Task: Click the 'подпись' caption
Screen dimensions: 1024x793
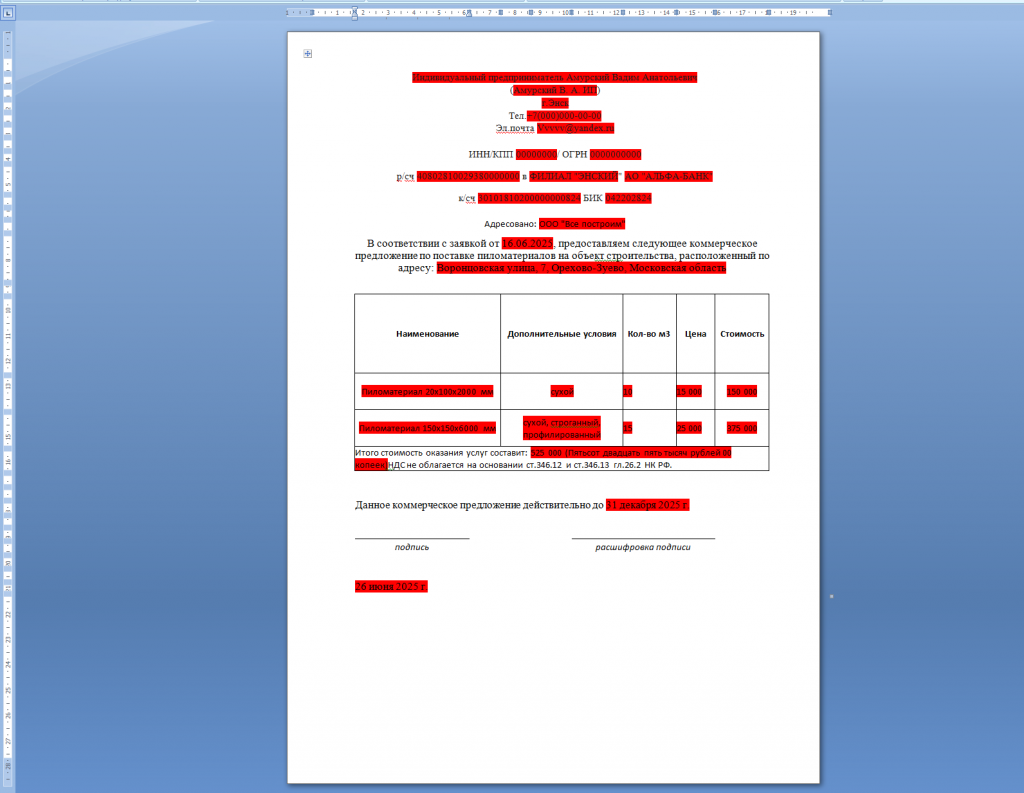Action: pos(412,547)
